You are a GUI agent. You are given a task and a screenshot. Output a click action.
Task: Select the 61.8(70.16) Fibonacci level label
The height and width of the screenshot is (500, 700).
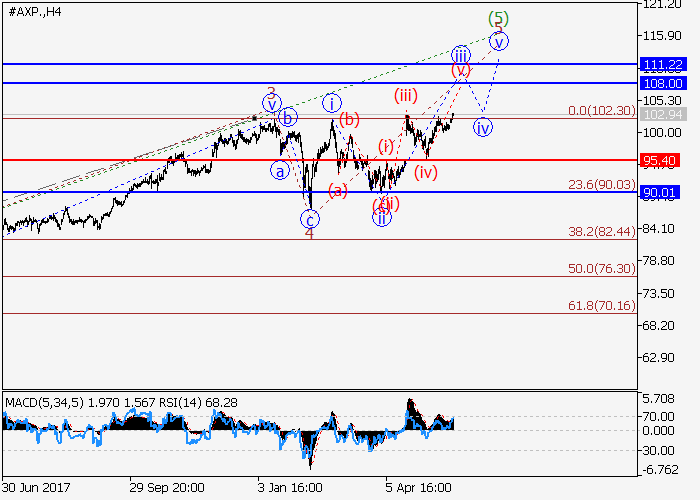[x=600, y=305]
